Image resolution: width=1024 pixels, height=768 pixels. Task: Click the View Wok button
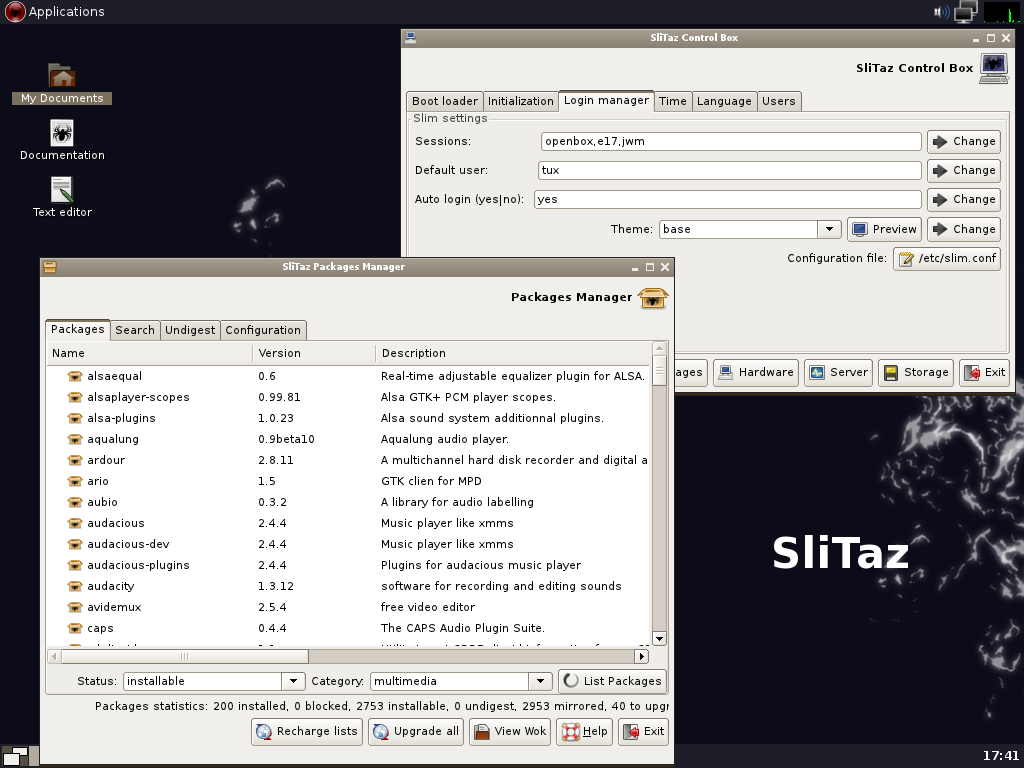click(510, 731)
